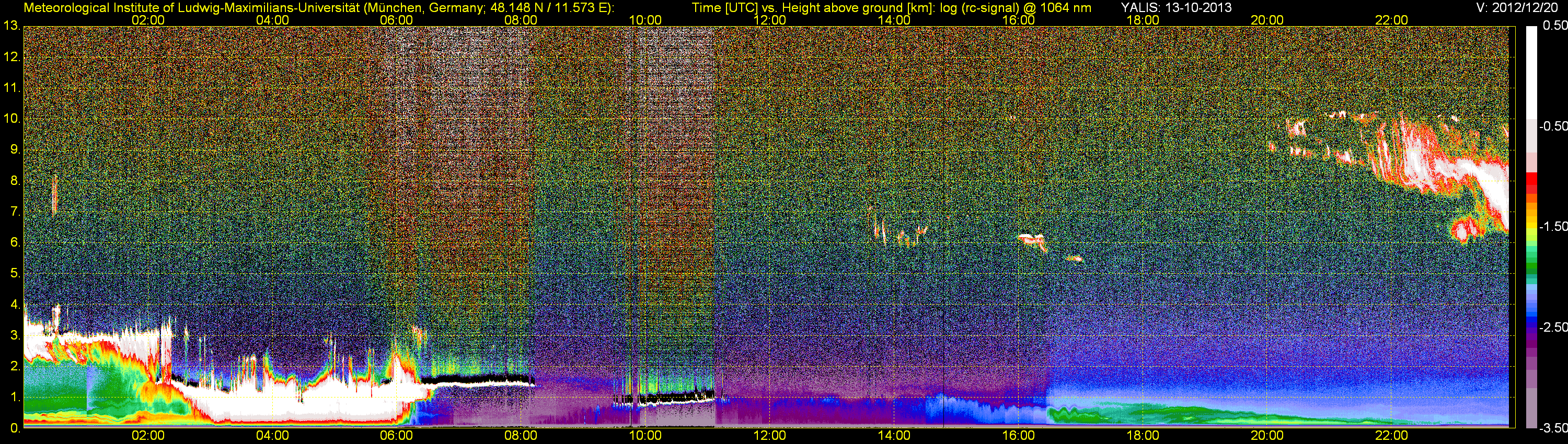Click '22:00' on the lower time axis

point(1391,436)
